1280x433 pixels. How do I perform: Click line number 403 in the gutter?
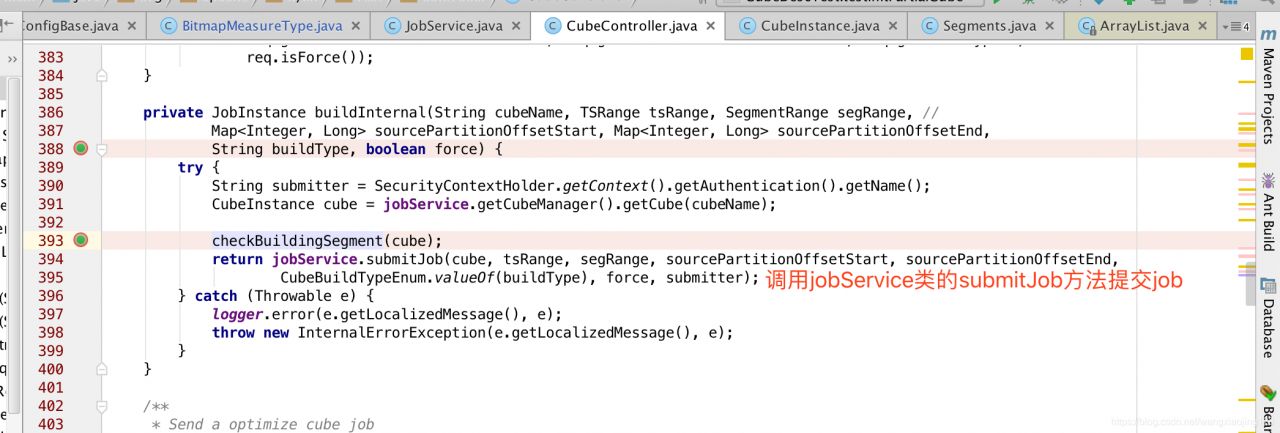coord(51,424)
